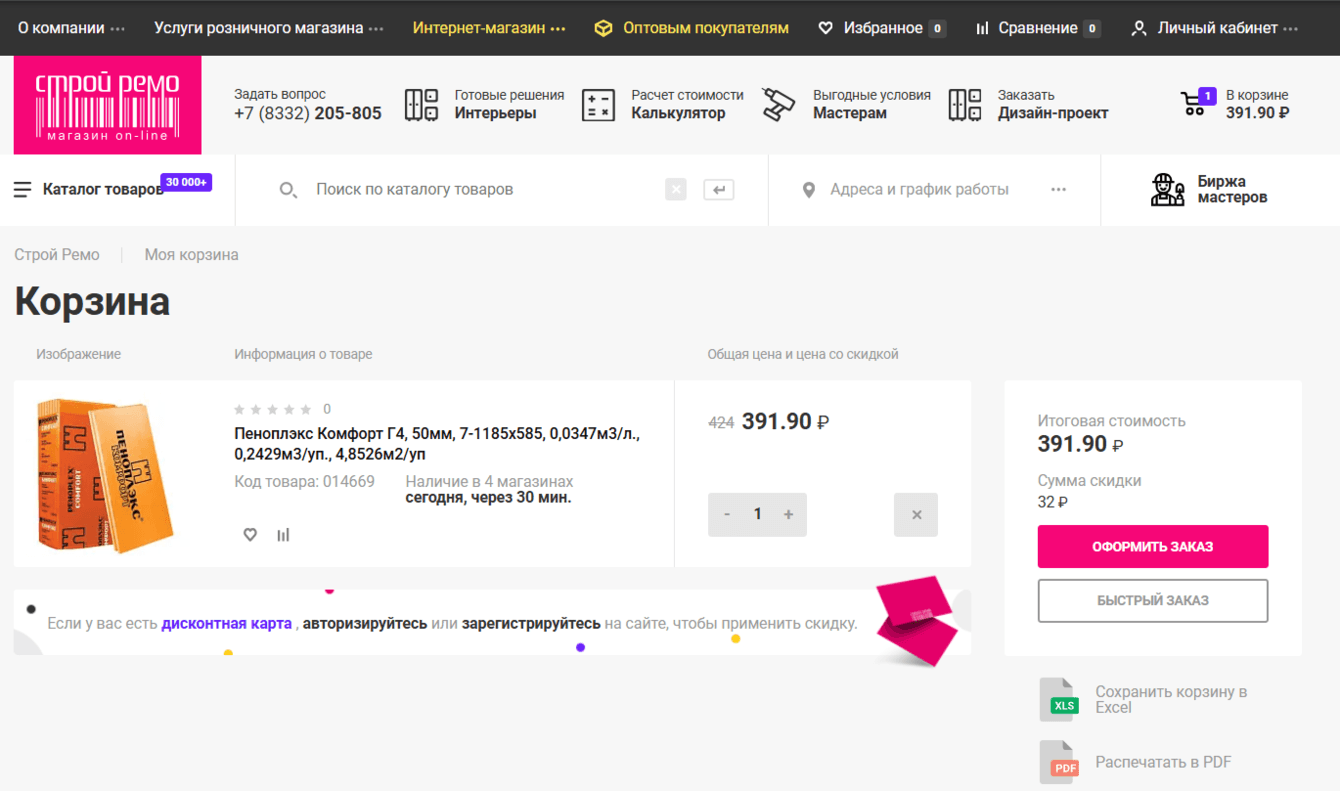The width and height of the screenshot is (1340, 791).
Task: Open the Калькулятор cost calculation icon
Action: (598, 104)
